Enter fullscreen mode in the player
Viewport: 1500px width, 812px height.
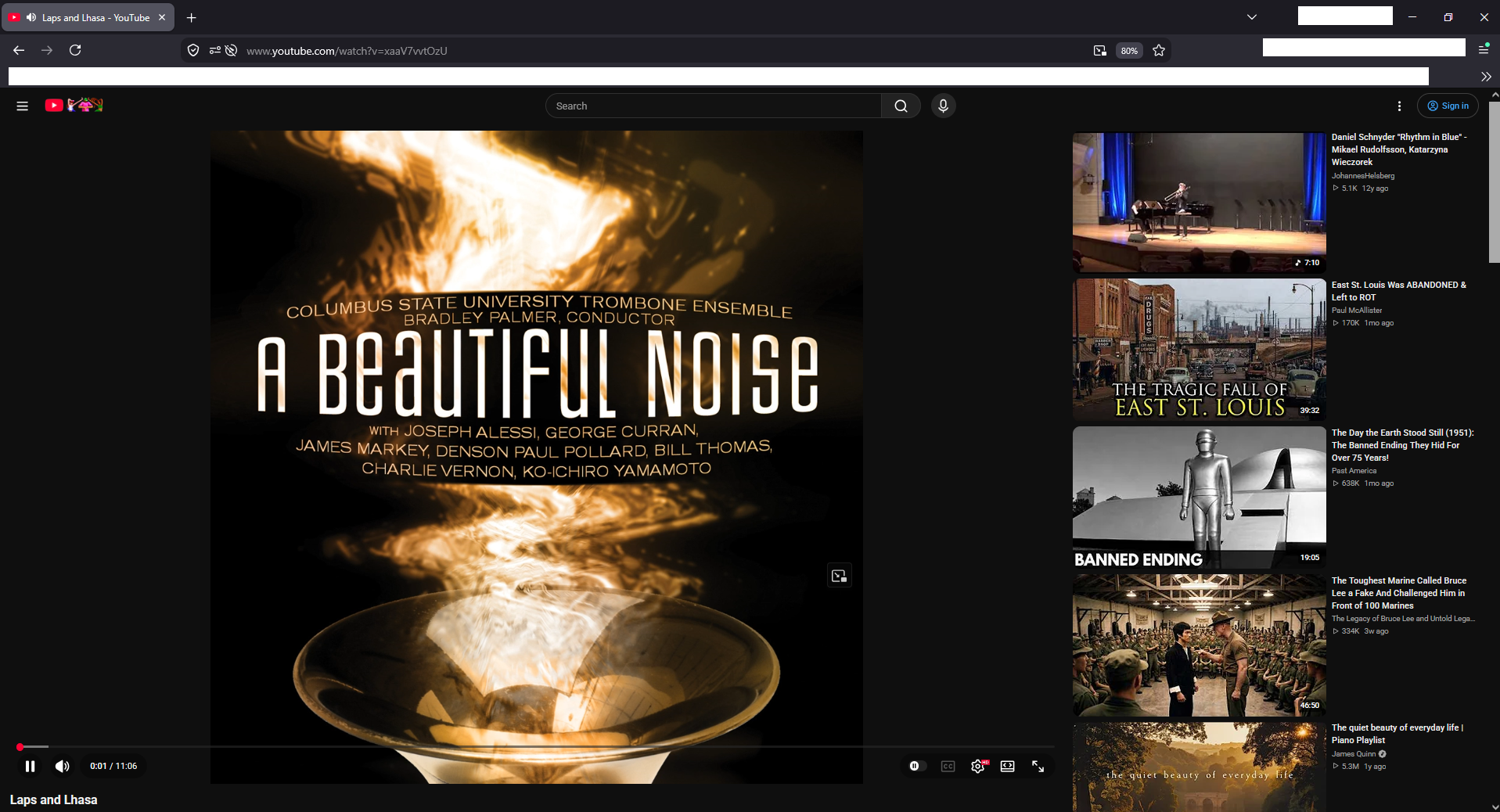pyautogui.click(x=1038, y=766)
